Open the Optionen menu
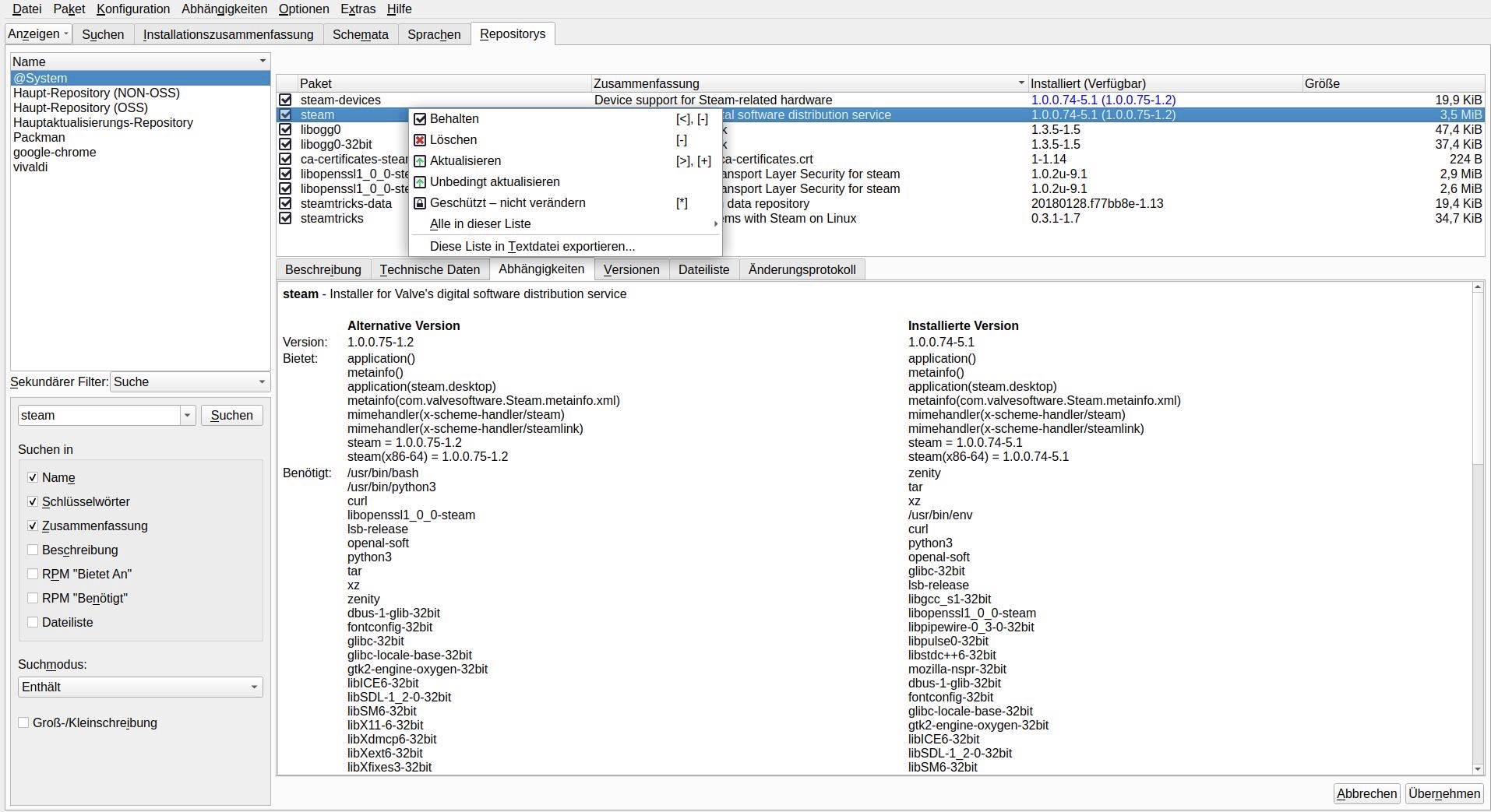 [304, 9]
